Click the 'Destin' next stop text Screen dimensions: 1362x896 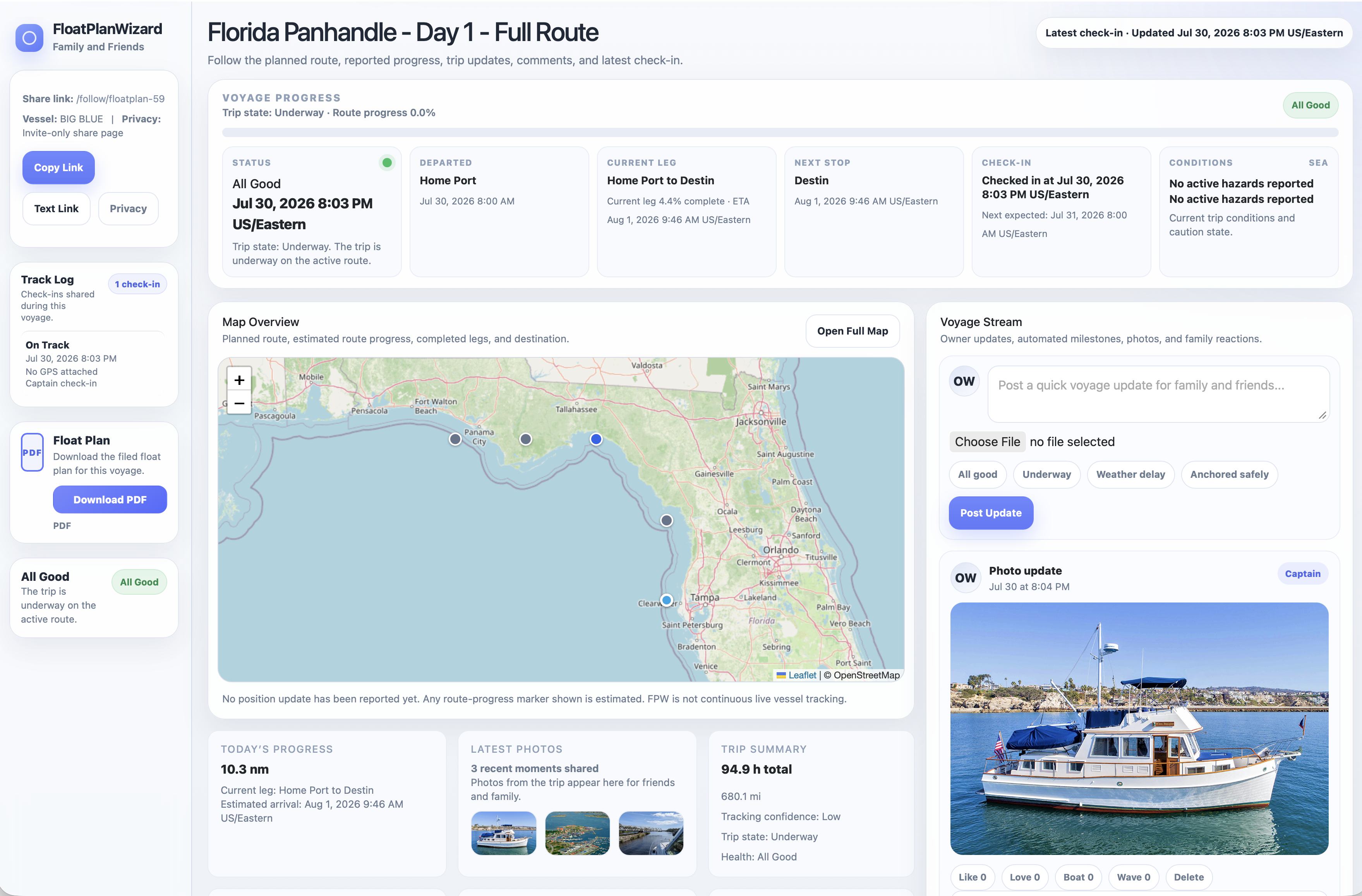point(811,180)
